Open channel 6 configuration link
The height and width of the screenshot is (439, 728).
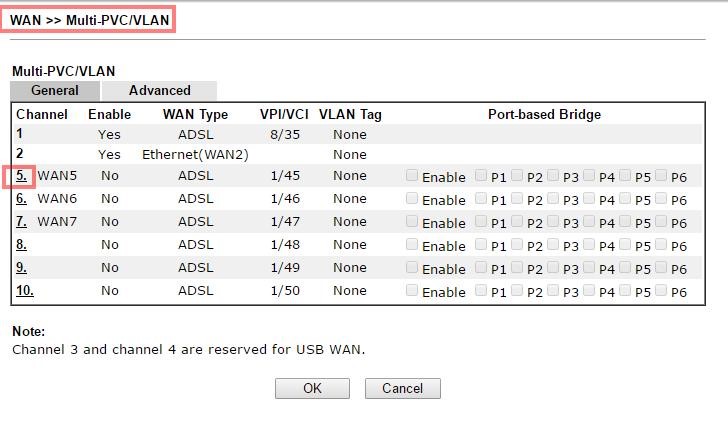point(21,199)
